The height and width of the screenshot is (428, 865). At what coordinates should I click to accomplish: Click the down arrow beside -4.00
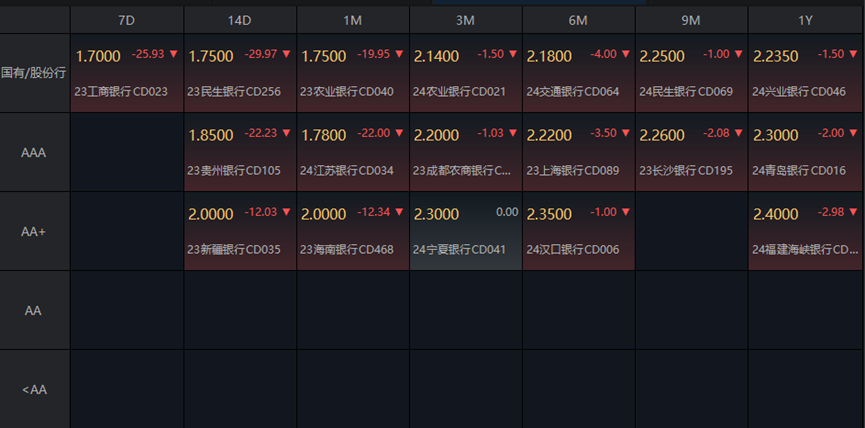point(625,54)
